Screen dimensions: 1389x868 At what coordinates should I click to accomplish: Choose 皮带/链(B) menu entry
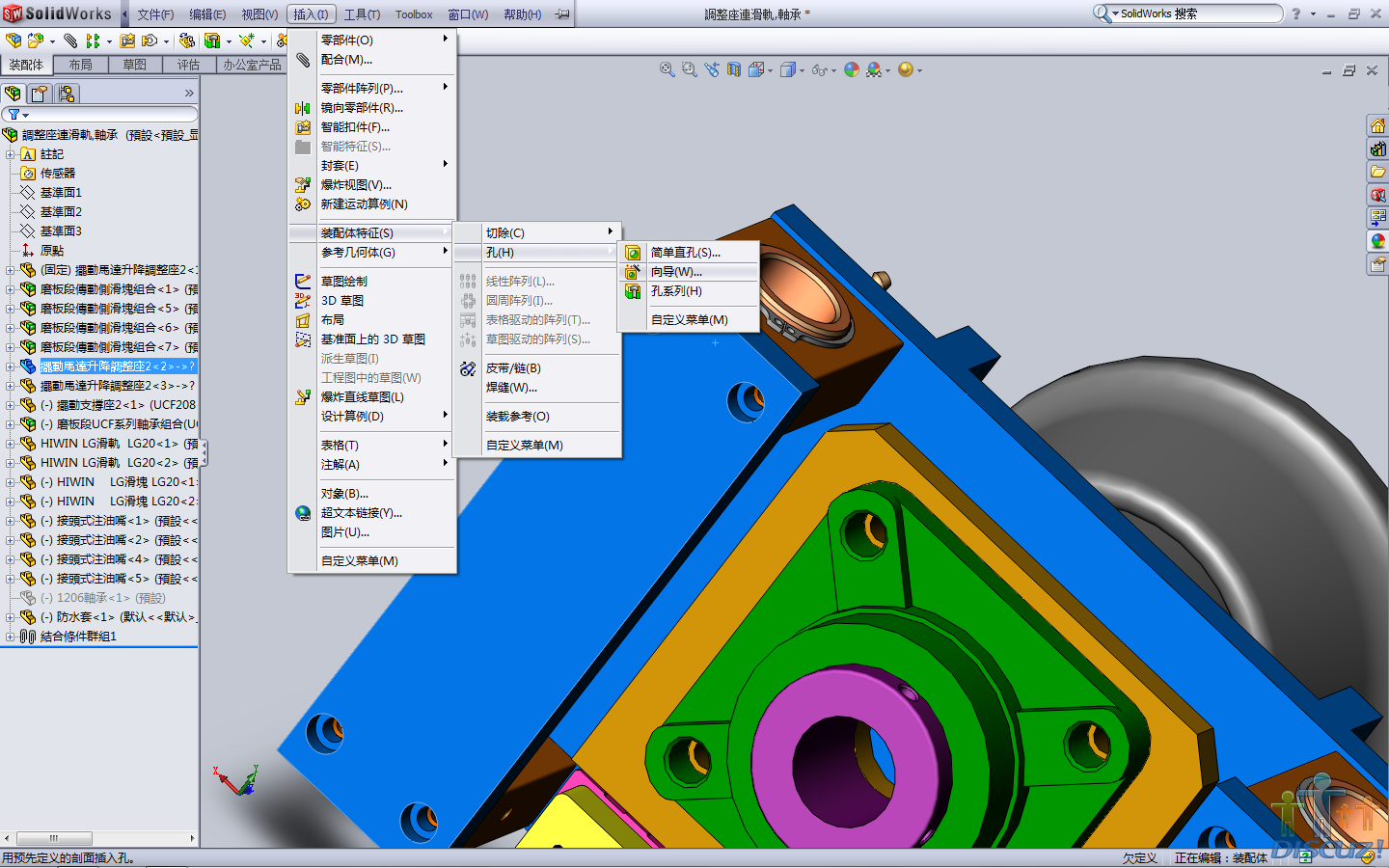[x=537, y=368]
